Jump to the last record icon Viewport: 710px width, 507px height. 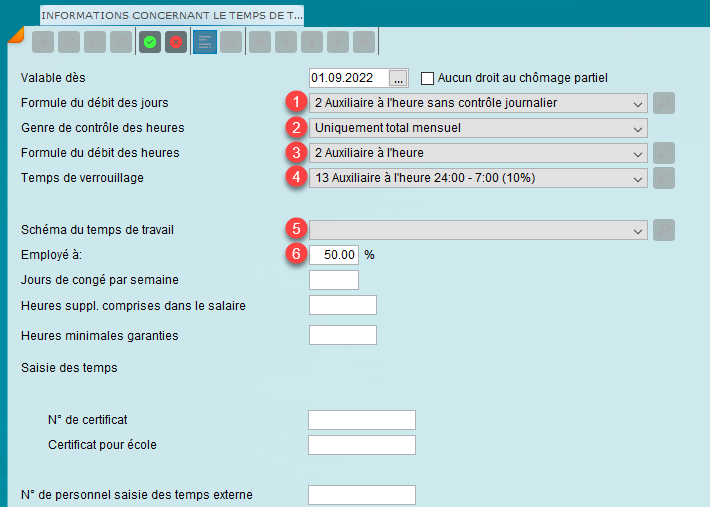(364, 42)
